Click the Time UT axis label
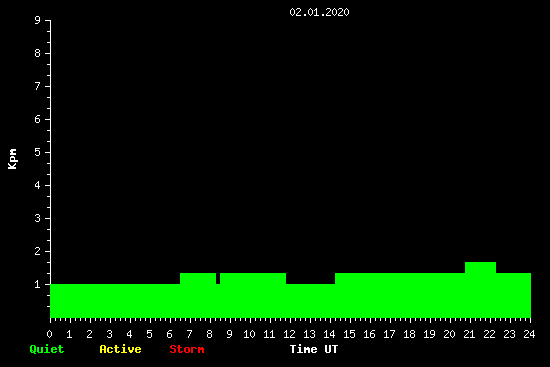Image resolution: width=550 pixels, height=367 pixels. pyautogui.click(x=314, y=349)
